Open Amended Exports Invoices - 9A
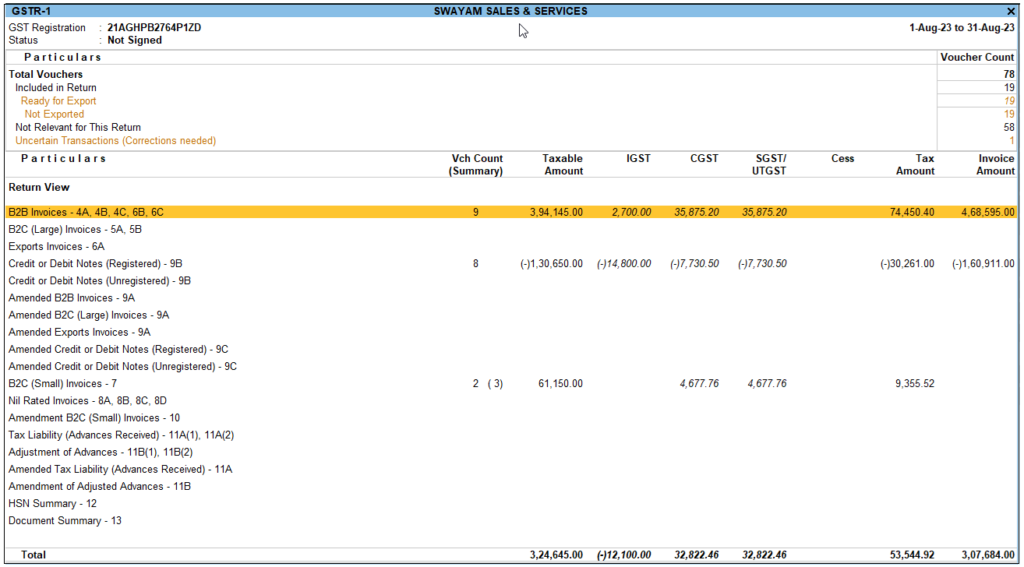Viewport: 1024px width, 567px height. click(79, 332)
